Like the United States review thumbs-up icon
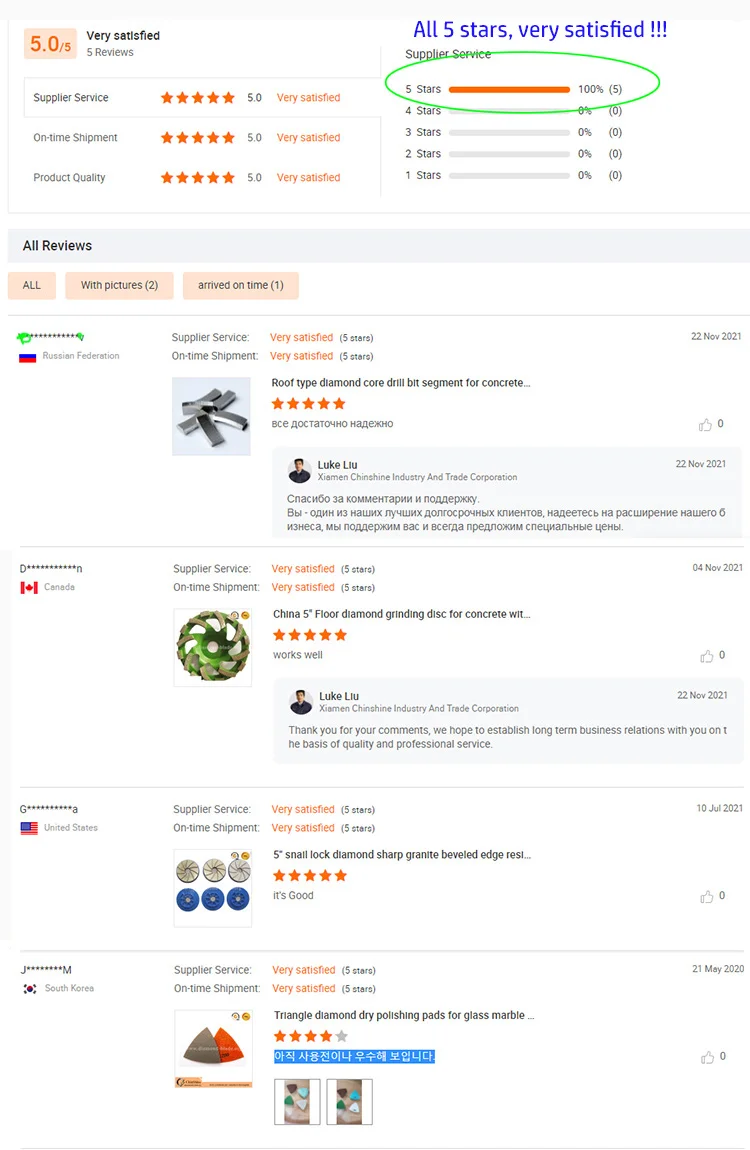This screenshot has width=750, height=1150. pyautogui.click(x=707, y=896)
